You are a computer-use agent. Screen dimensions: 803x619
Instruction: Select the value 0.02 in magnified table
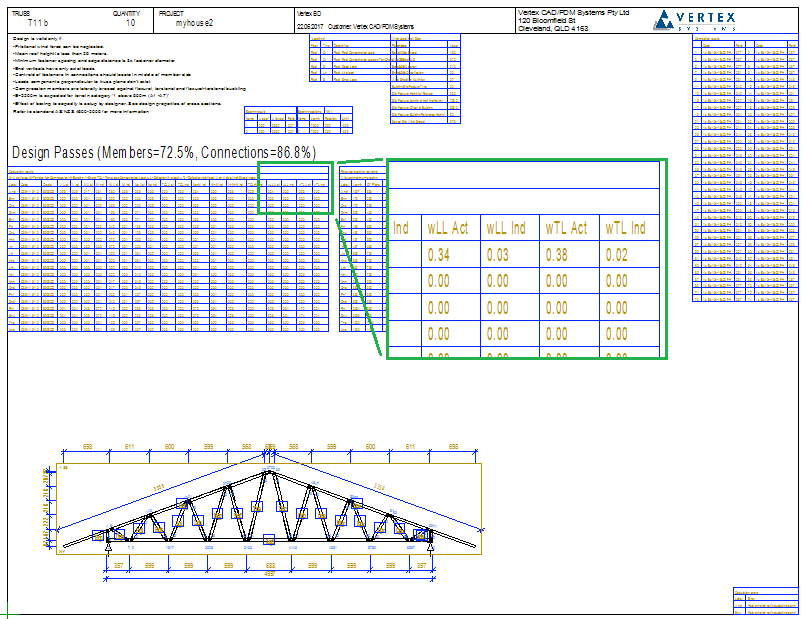[x=617, y=255]
